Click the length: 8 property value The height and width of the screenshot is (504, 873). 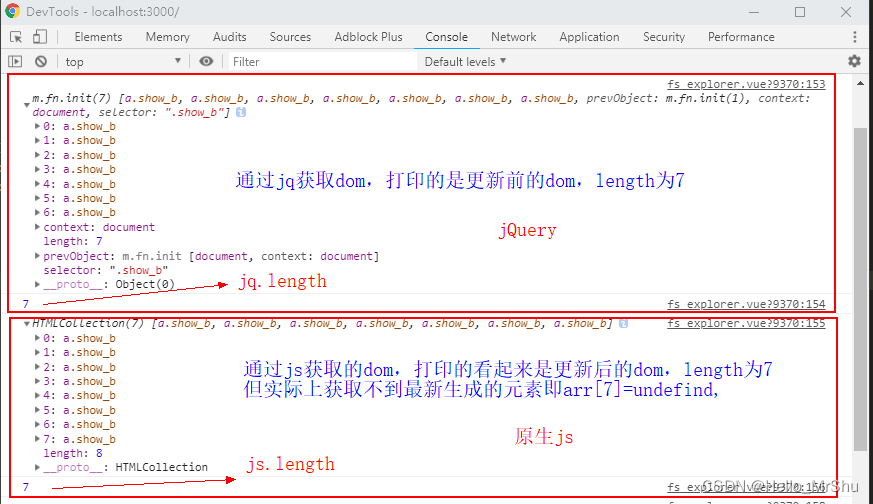[99, 453]
